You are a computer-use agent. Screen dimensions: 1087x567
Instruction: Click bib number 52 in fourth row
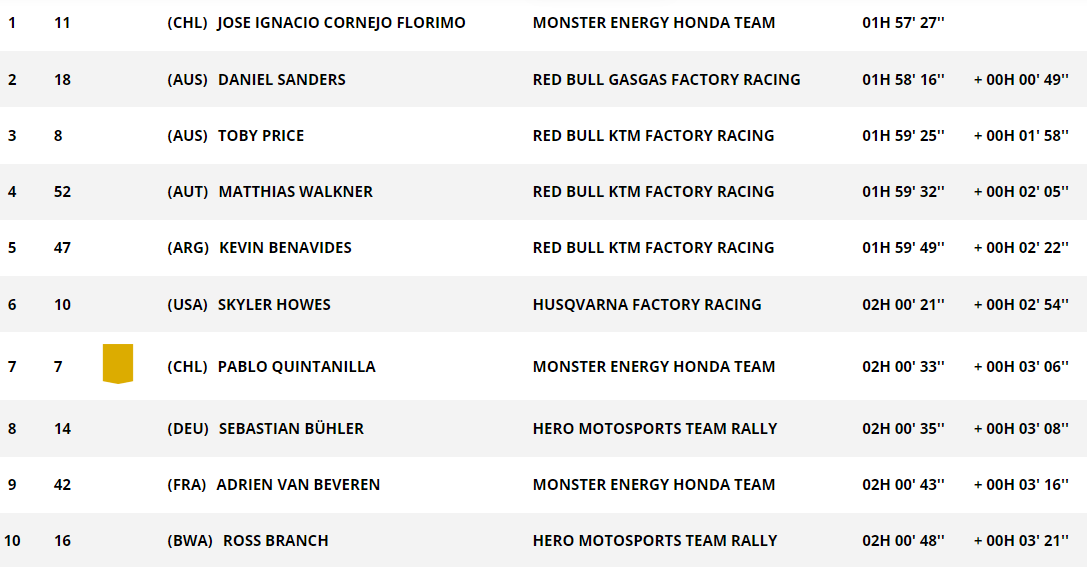click(x=62, y=192)
